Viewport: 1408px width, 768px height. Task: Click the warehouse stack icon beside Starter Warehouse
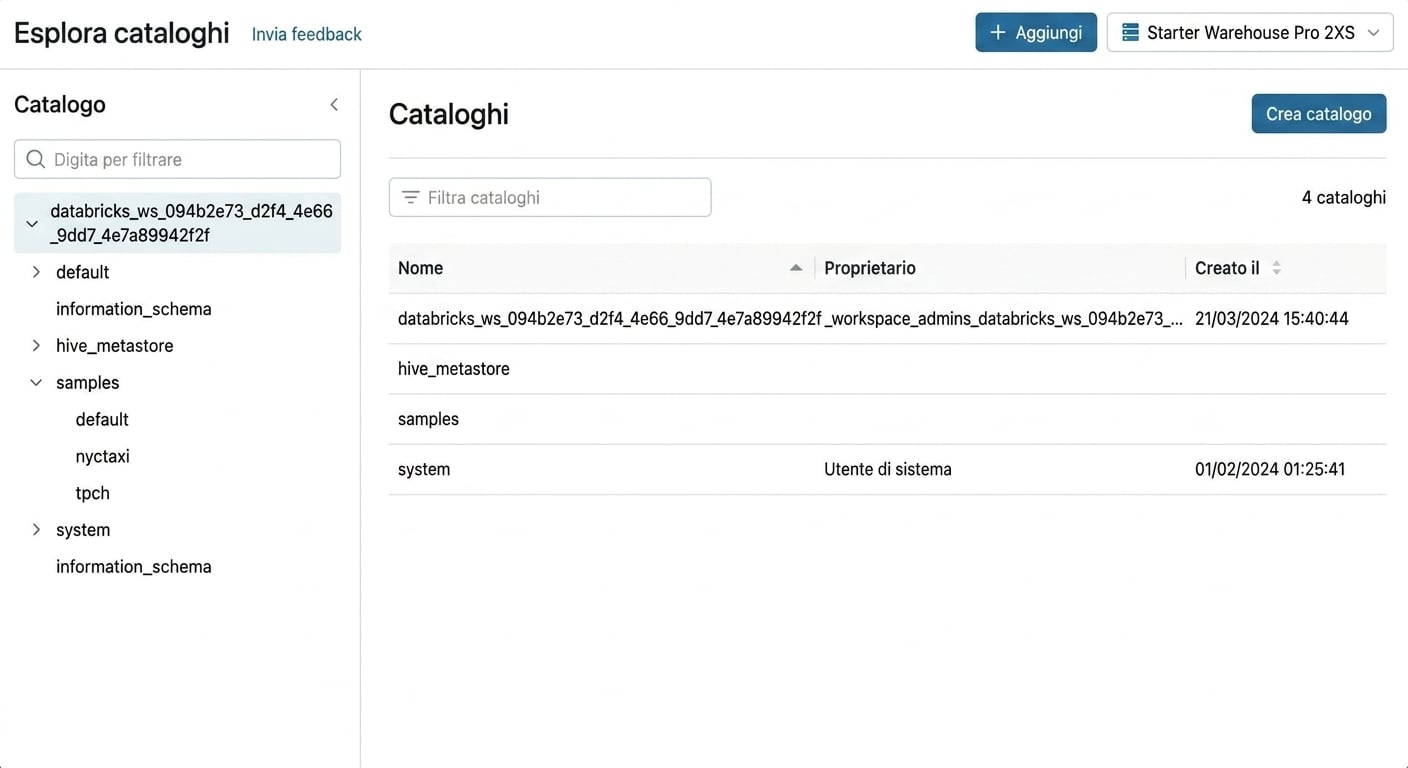click(x=1130, y=33)
